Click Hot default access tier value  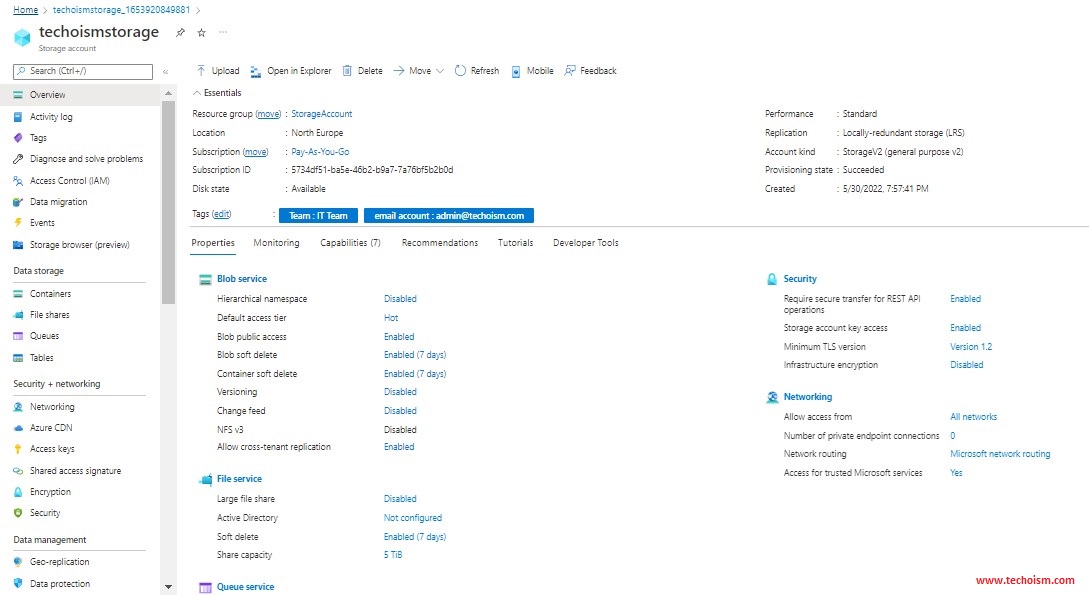click(x=391, y=318)
